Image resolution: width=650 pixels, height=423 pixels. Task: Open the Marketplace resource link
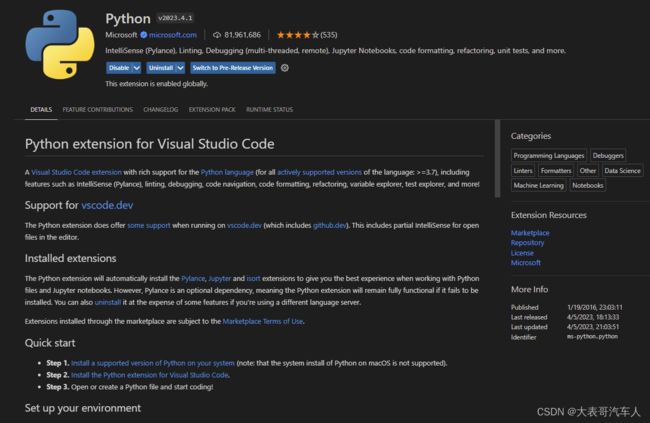point(530,233)
